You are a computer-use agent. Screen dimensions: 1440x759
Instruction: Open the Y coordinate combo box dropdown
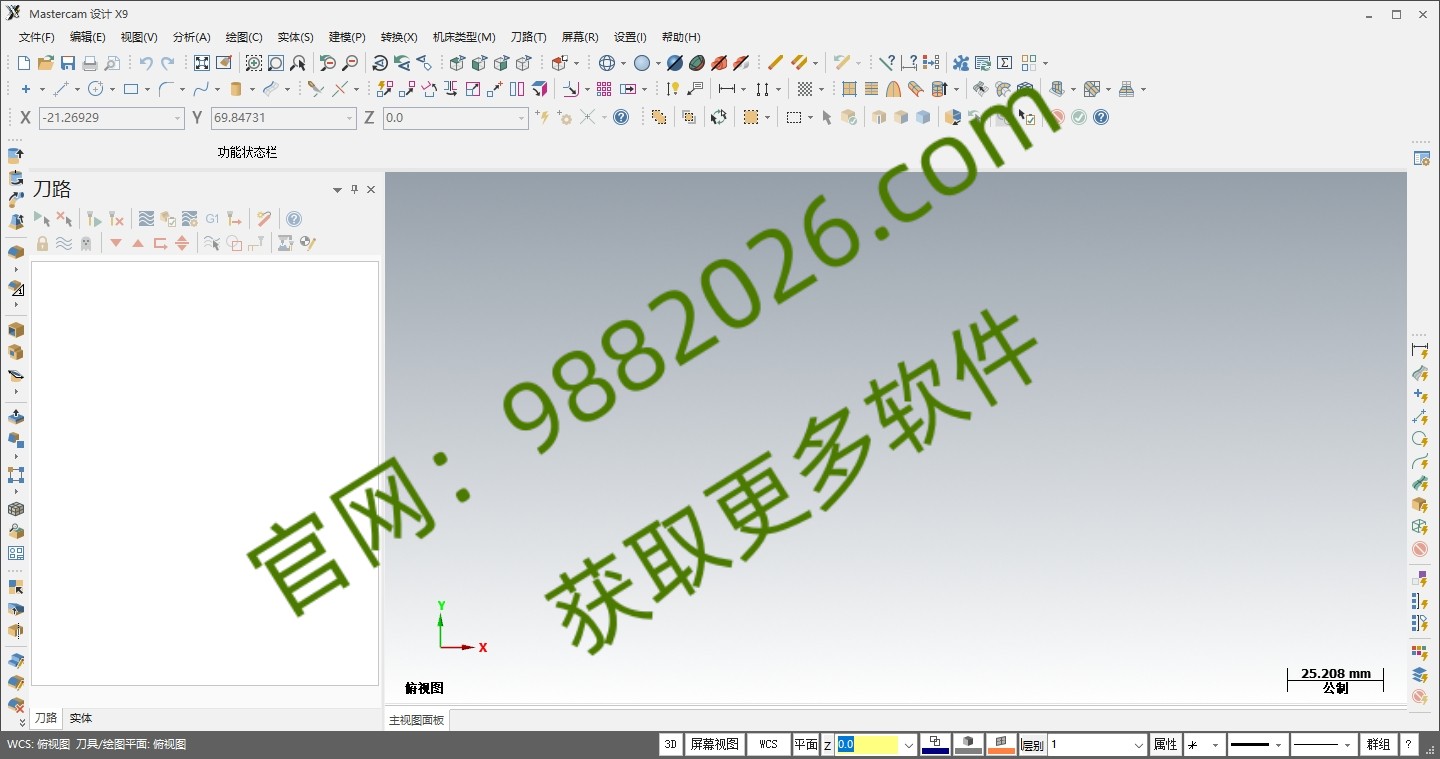[x=349, y=118]
